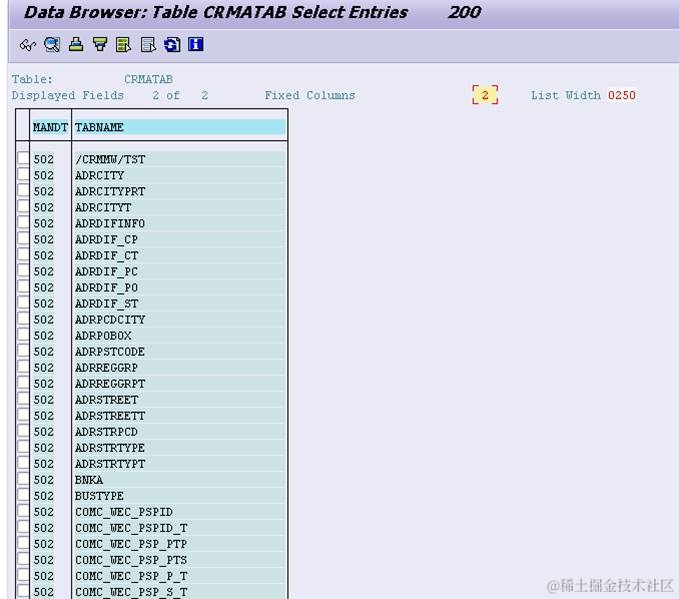Screen dimensions: 679x599
Task: Click the ADRSTREET table name cell
Action: [179, 400]
